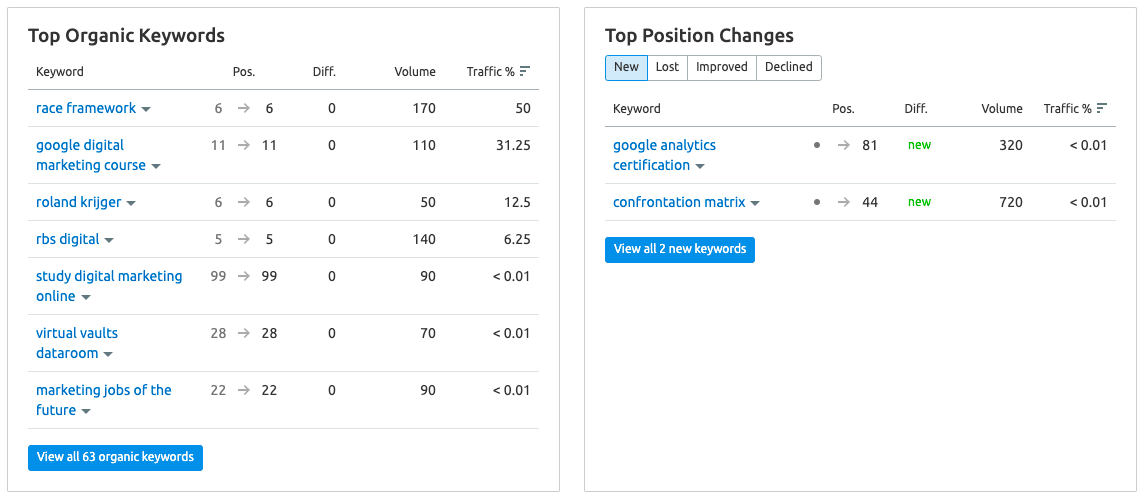1147x501 pixels.
Task: Click sort icon beside Traffic % in Organic Keywords
Action: 524,72
